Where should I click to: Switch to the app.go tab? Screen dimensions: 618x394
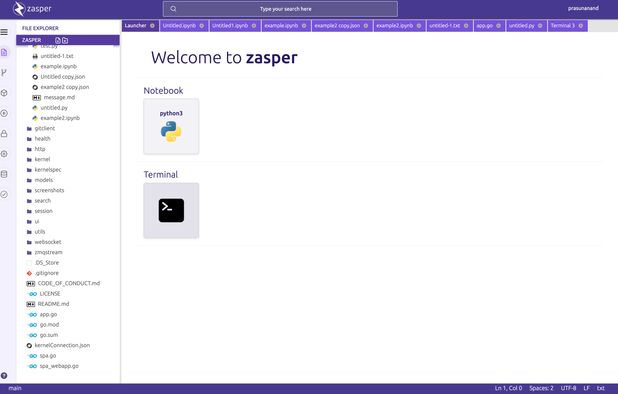[x=485, y=26]
